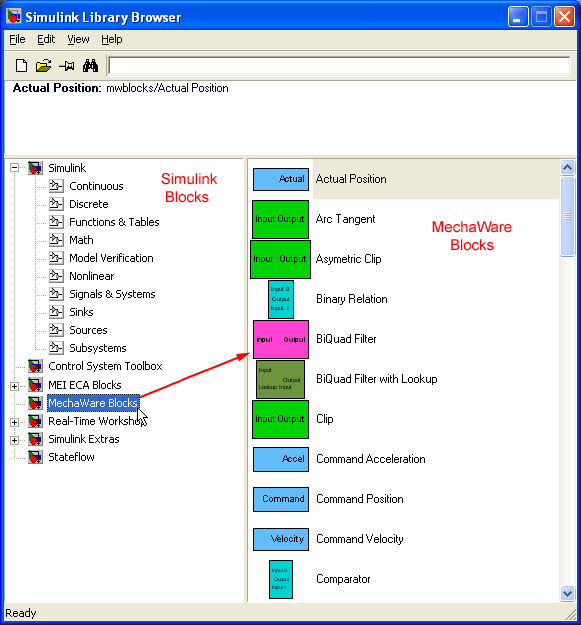Click the Stateflow library icon
581x625 pixels.
[35, 457]
